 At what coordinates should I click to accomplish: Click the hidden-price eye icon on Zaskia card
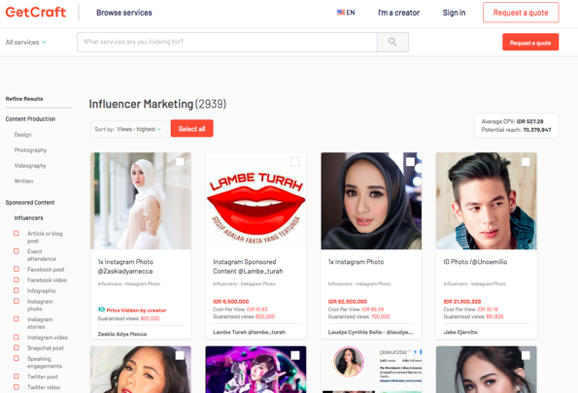(x=101, y=310)
